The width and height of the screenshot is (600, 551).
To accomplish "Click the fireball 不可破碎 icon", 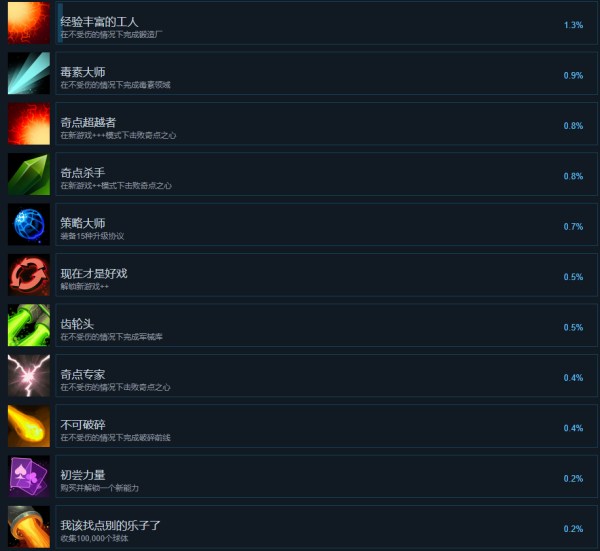I will [29, 426].
